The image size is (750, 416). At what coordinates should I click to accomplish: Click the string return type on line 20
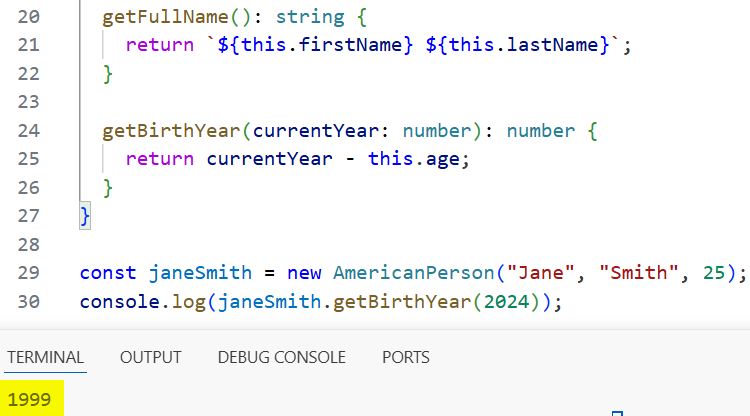[310, 18]
